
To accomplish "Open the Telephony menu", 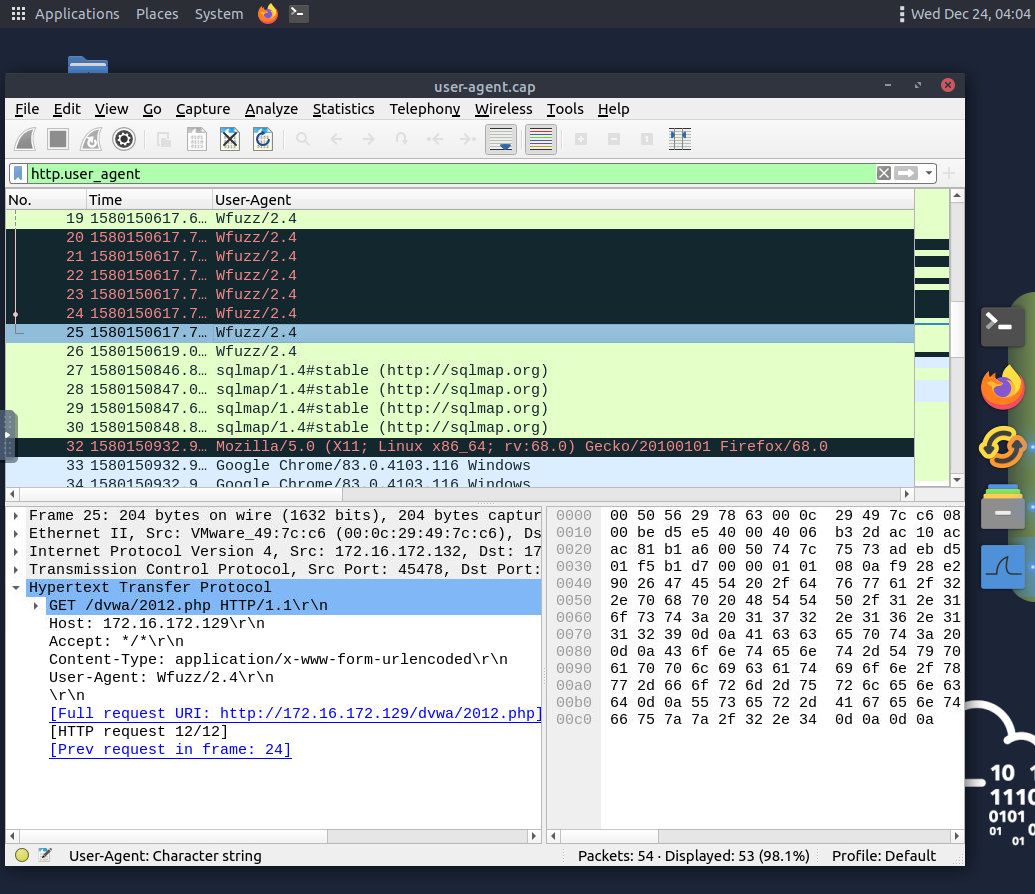I will click(424, 109).
